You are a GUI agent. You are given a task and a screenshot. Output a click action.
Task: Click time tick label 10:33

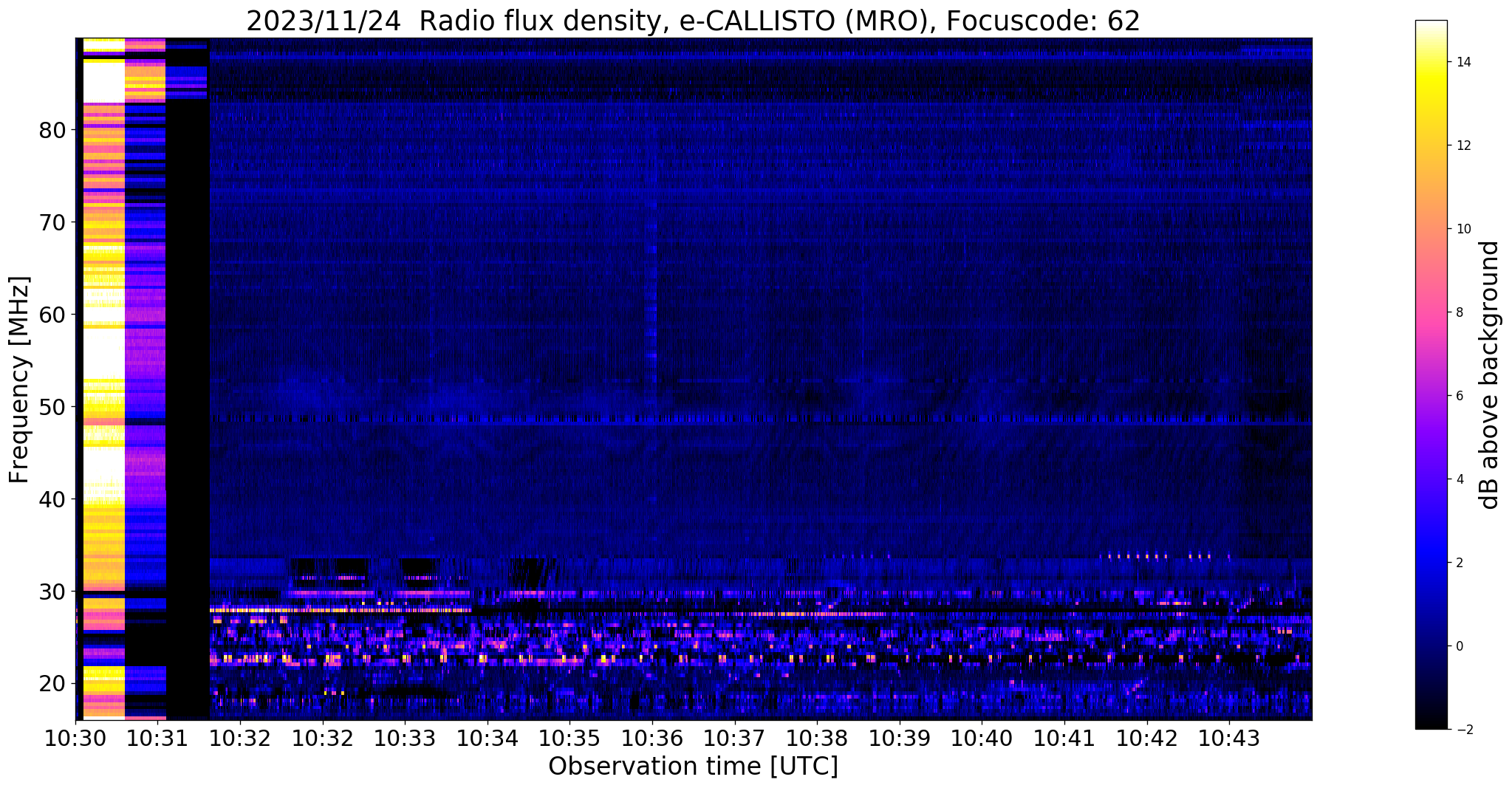tap(406, 738)
